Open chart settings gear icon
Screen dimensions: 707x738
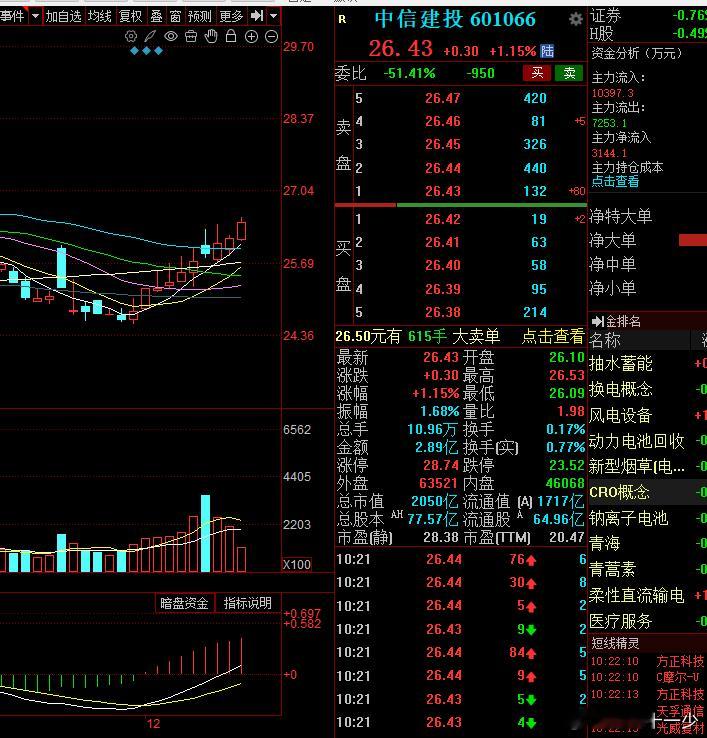pos(131,36)
